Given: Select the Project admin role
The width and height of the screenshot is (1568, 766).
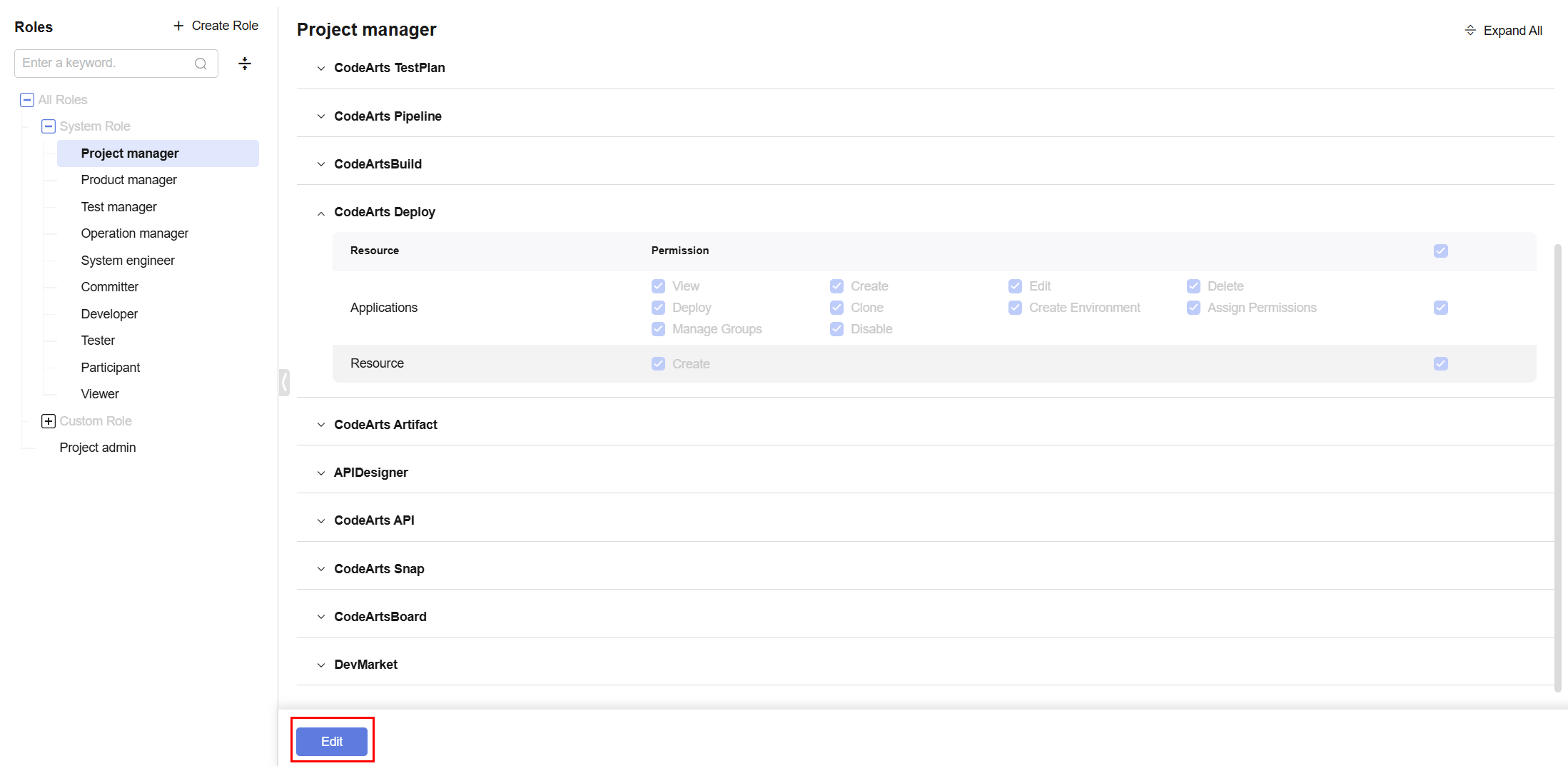Looking at the screenshot, I should (97, 448).
